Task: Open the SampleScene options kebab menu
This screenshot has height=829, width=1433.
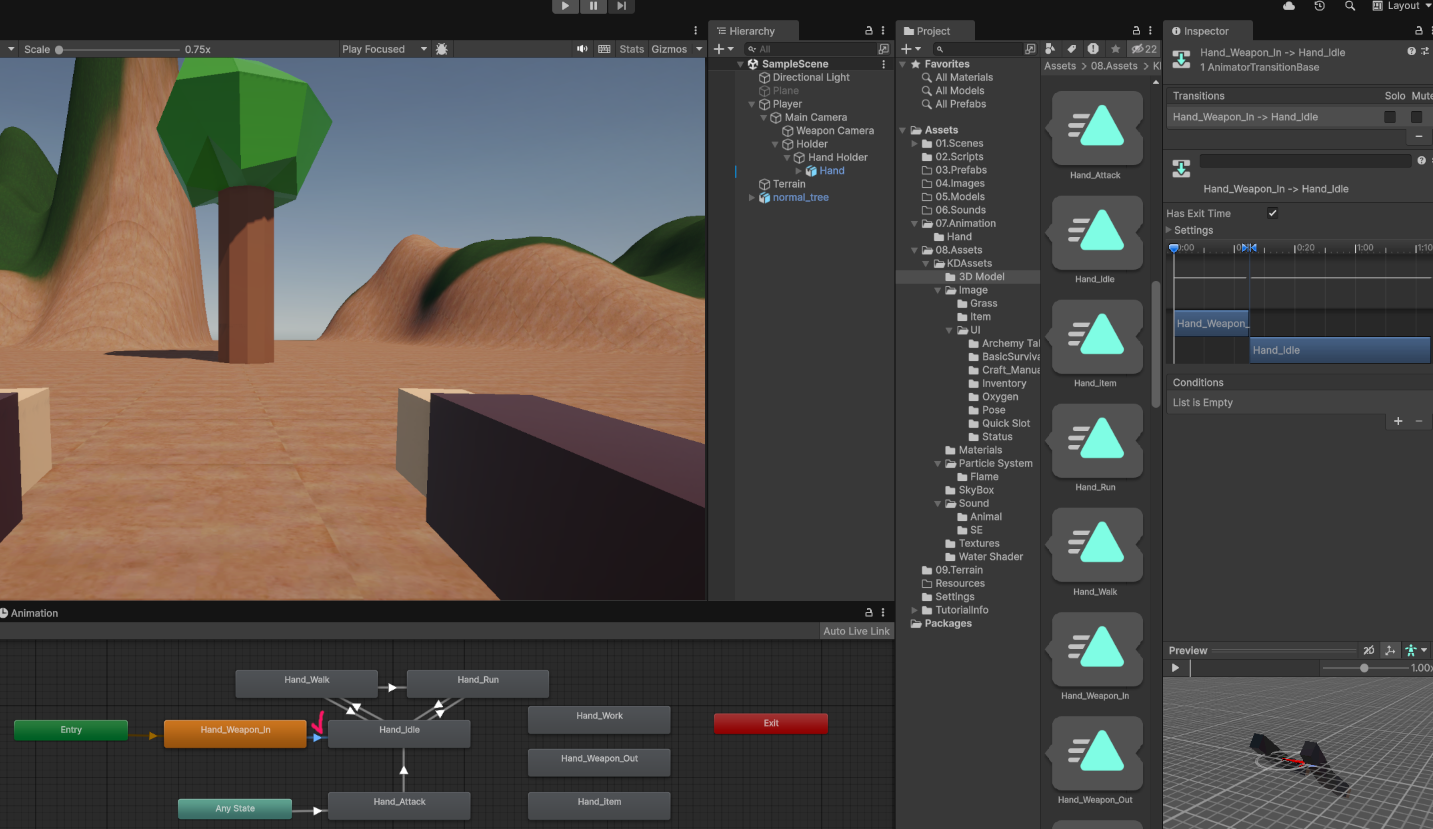Action: 883,64
